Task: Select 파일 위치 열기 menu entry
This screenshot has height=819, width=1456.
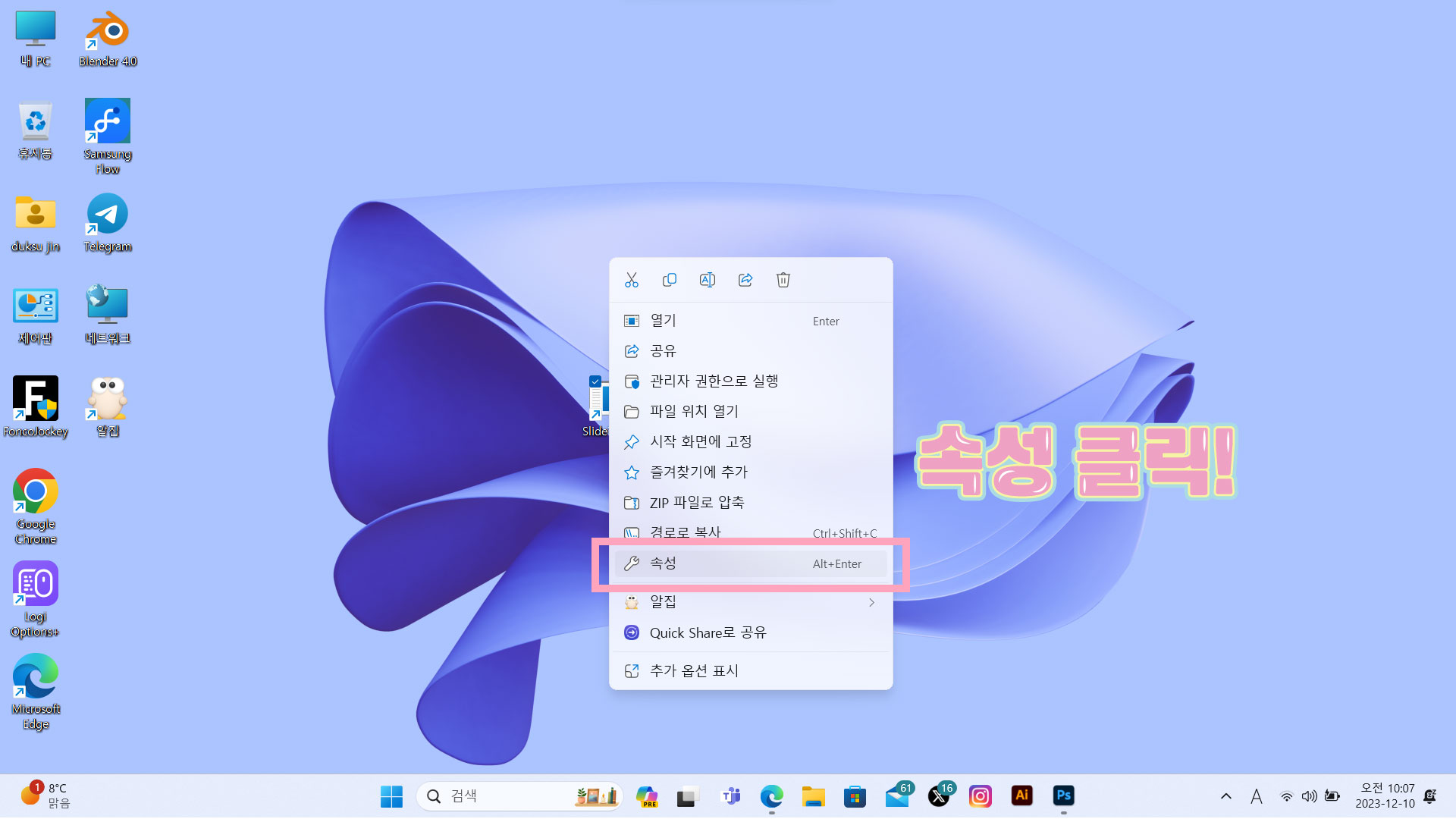Action: [x=694, y=411]
